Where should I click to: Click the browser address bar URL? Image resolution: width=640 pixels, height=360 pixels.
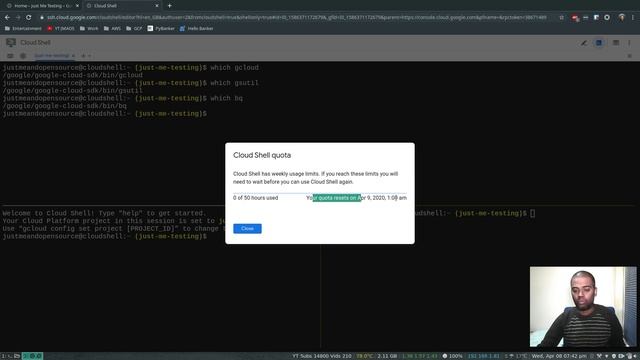tap(296, 18)
